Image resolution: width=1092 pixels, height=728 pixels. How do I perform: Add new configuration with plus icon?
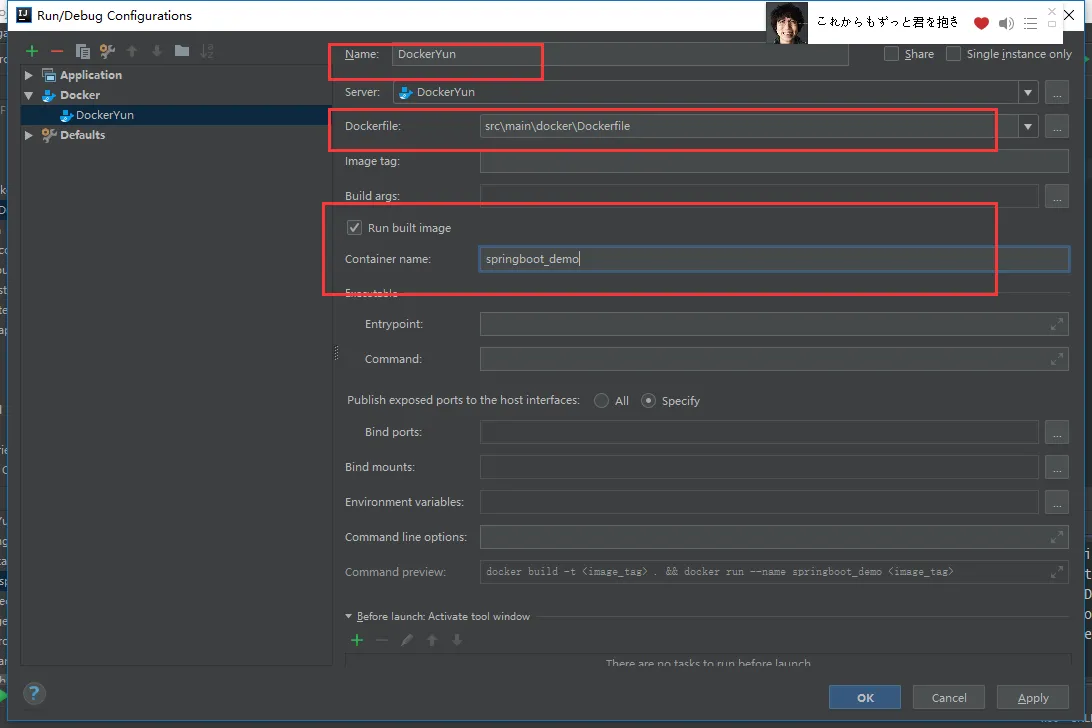coord(32,51)
